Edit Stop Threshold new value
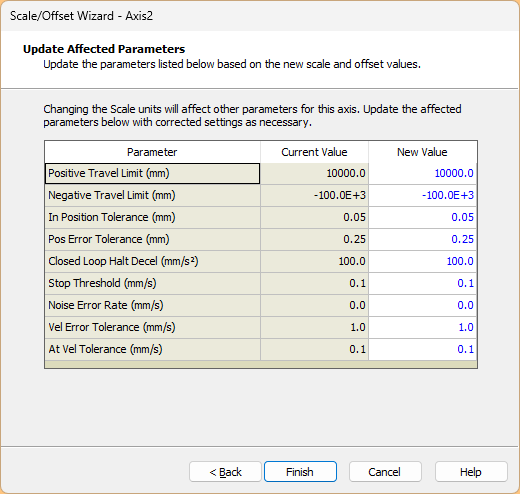Viewport: 520px width, 494px height. tap(423, 283)
